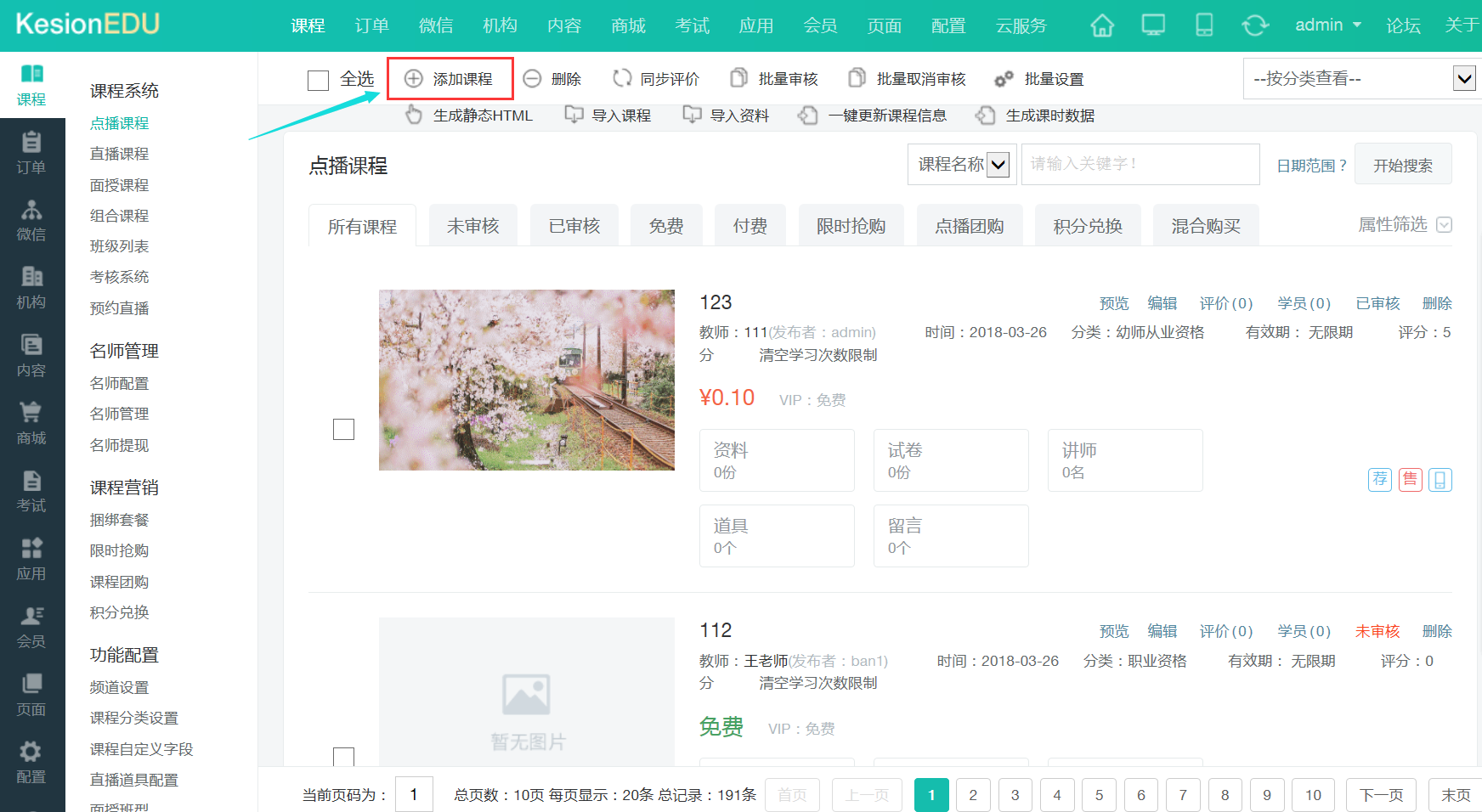
Task: Click the mobile phone preview icon
Action: click(1204, 25)
